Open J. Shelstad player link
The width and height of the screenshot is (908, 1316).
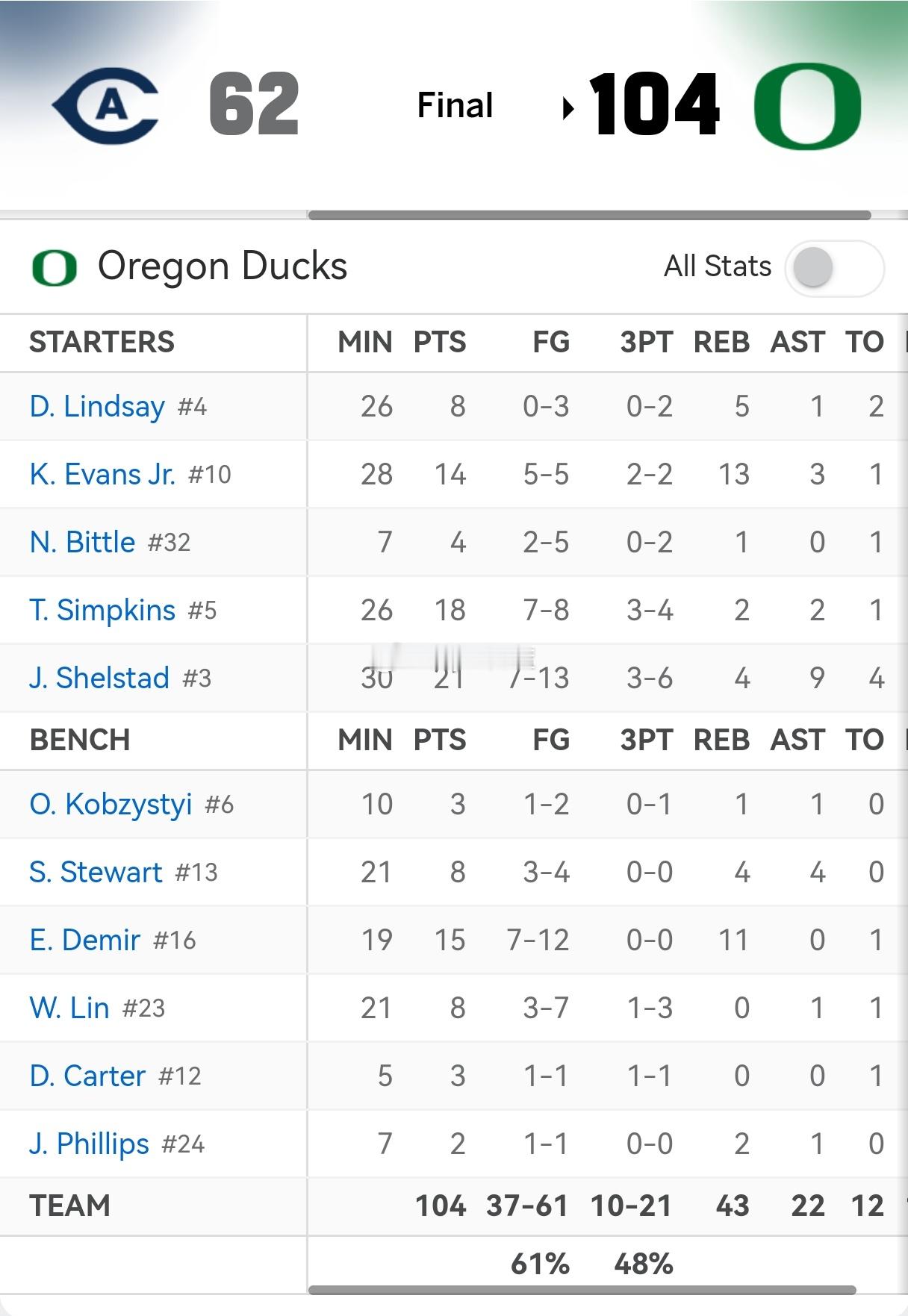[99, 679]
